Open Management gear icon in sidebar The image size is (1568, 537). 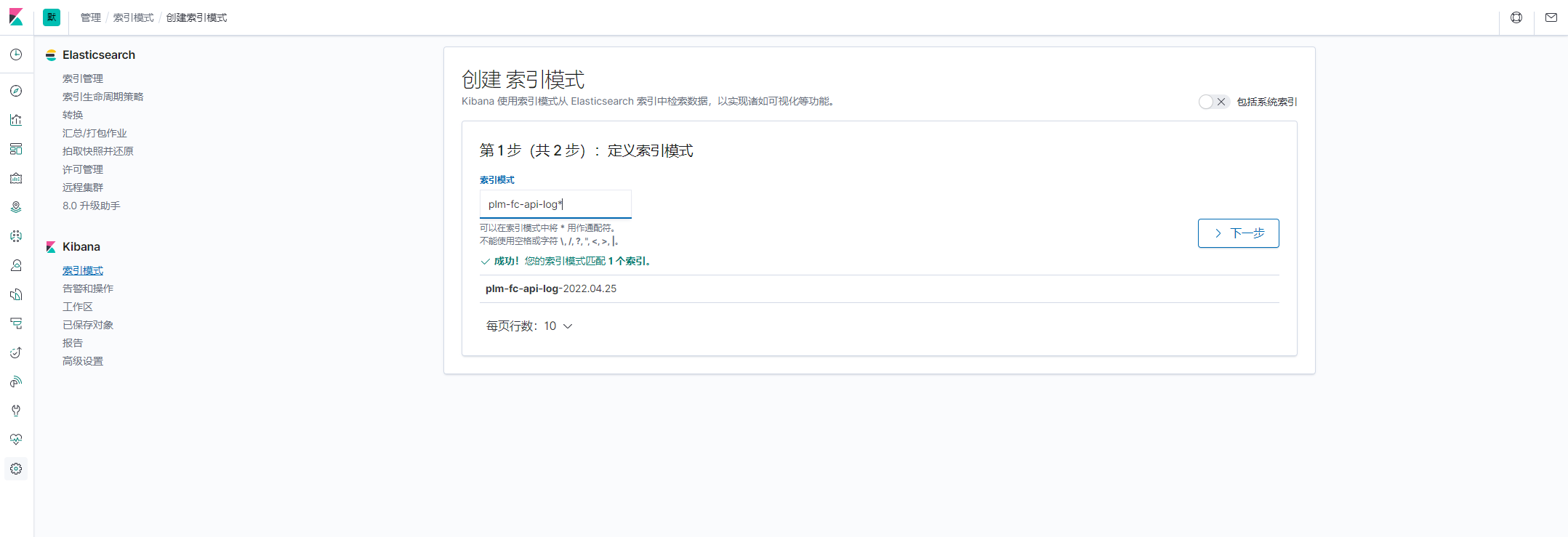(16, 469)
